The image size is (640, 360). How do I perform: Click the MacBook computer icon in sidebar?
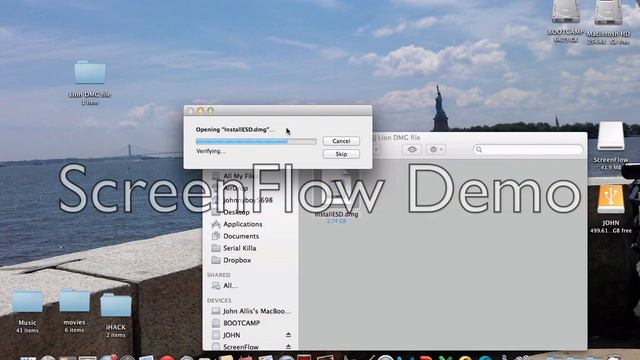coord(216,311)
